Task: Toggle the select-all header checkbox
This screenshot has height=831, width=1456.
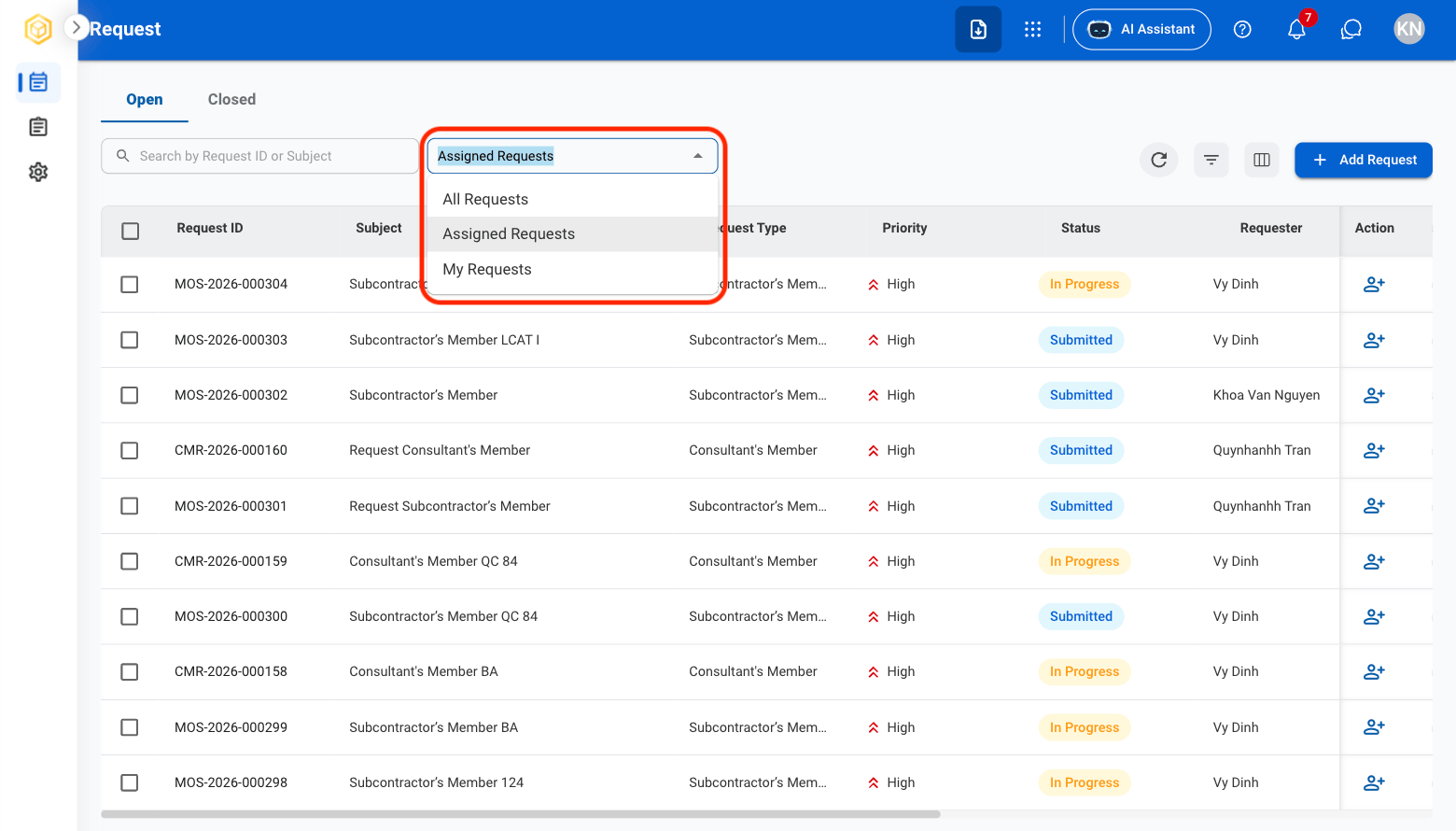Action: [131, 231]
